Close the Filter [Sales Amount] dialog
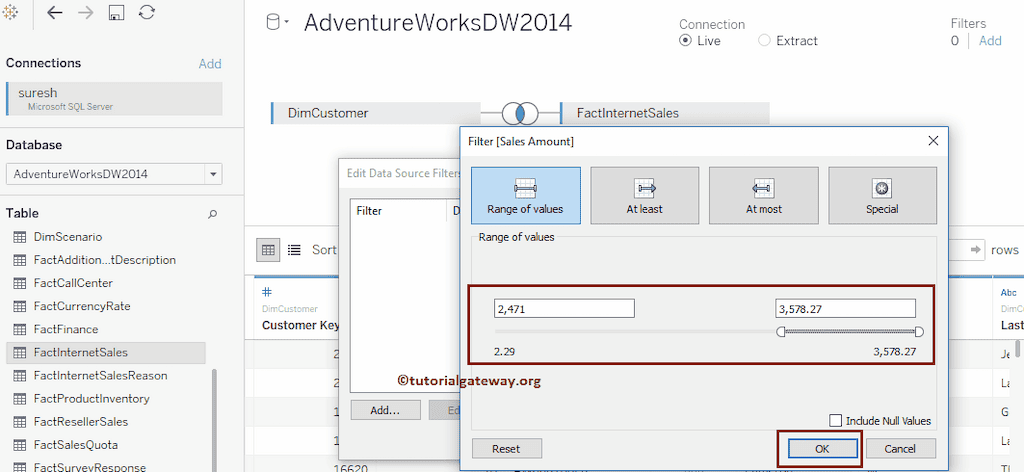 click(x=933, y=140)
